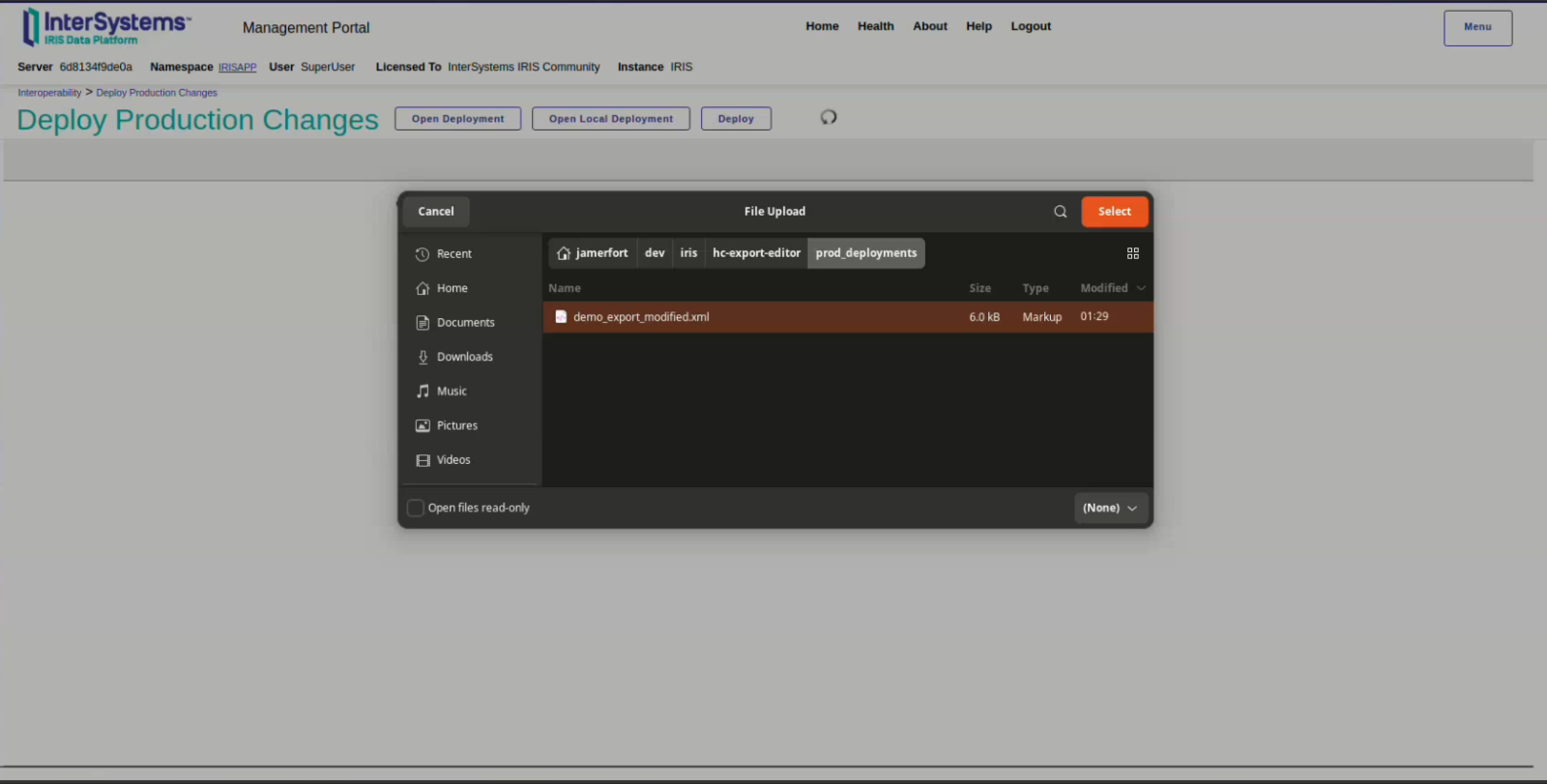Select the demo_export_modified.xml file
This screenshot has width=1547, height=784.
click(x=641, y=317)
